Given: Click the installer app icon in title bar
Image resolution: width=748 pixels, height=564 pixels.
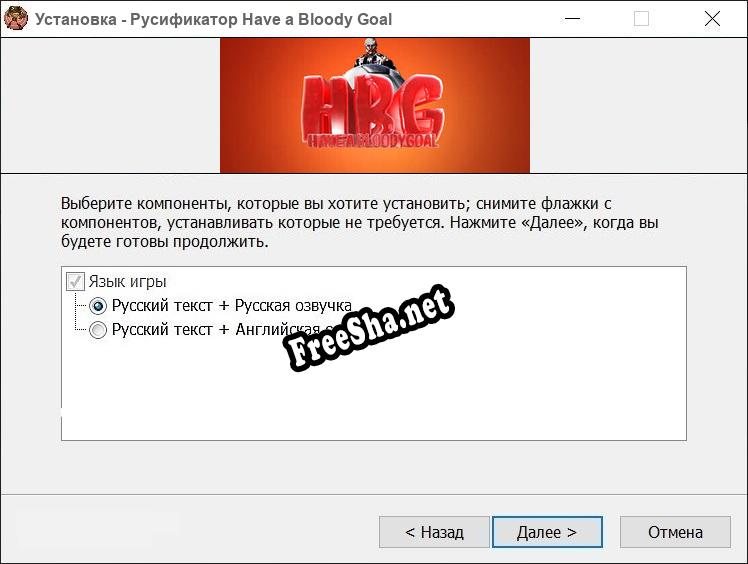Looking at the screenshot, I should tap(16, 19).
